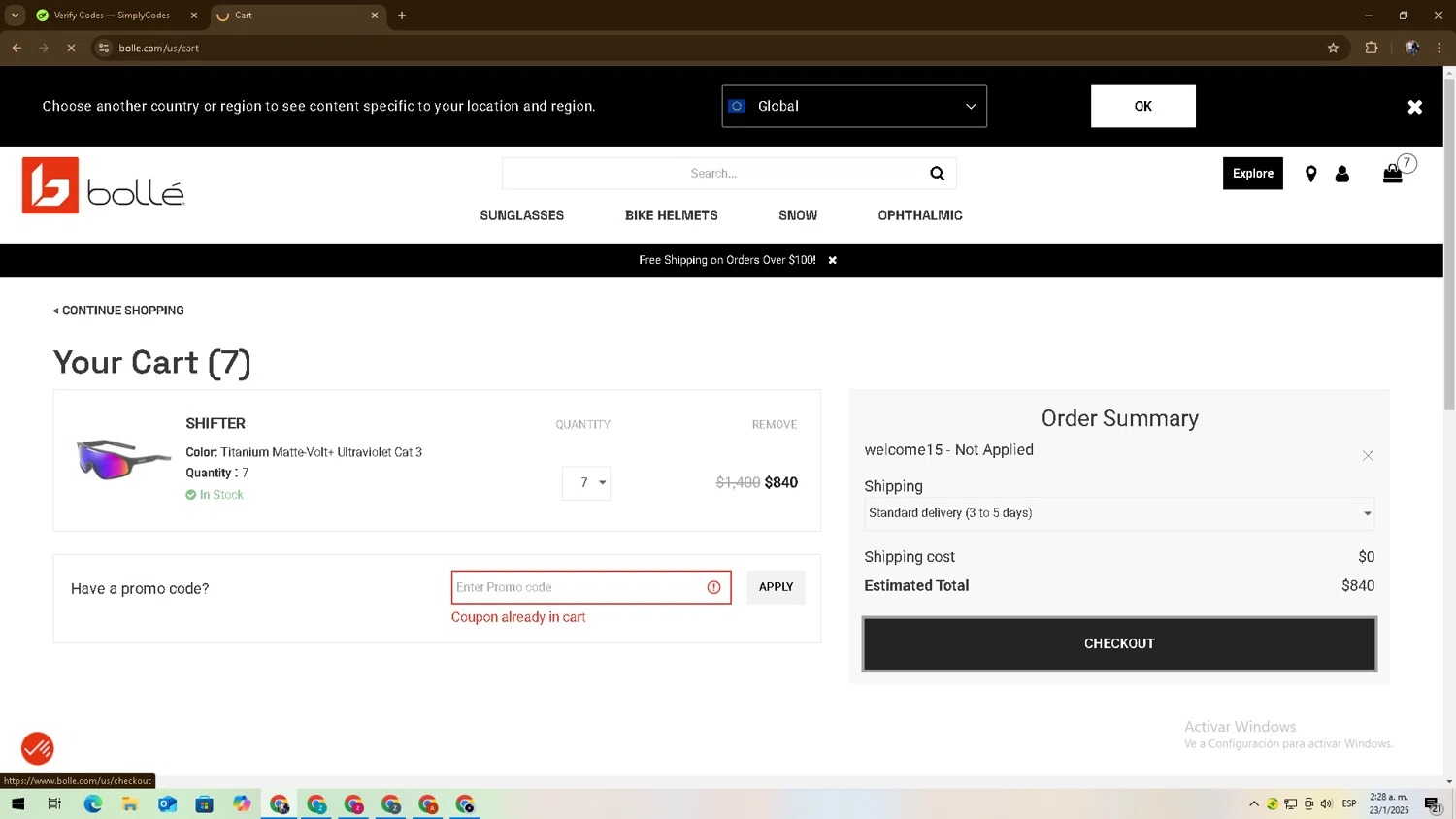Screen dimensions: 1456x819
Task: Click the Explore button
Action: coord(1253,174)
